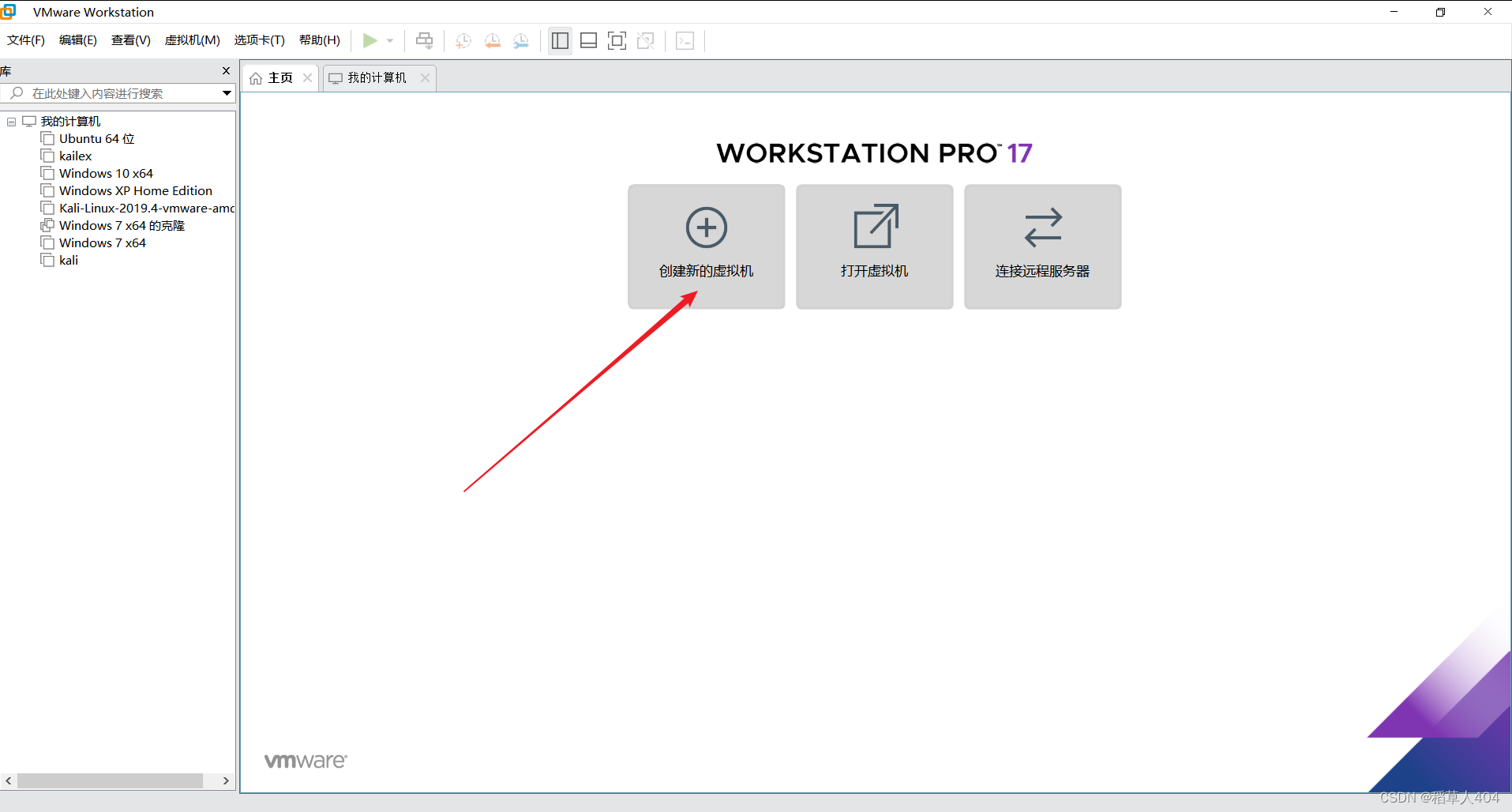
Task: Click the search magnifier icon
Action: click(17, 93)
